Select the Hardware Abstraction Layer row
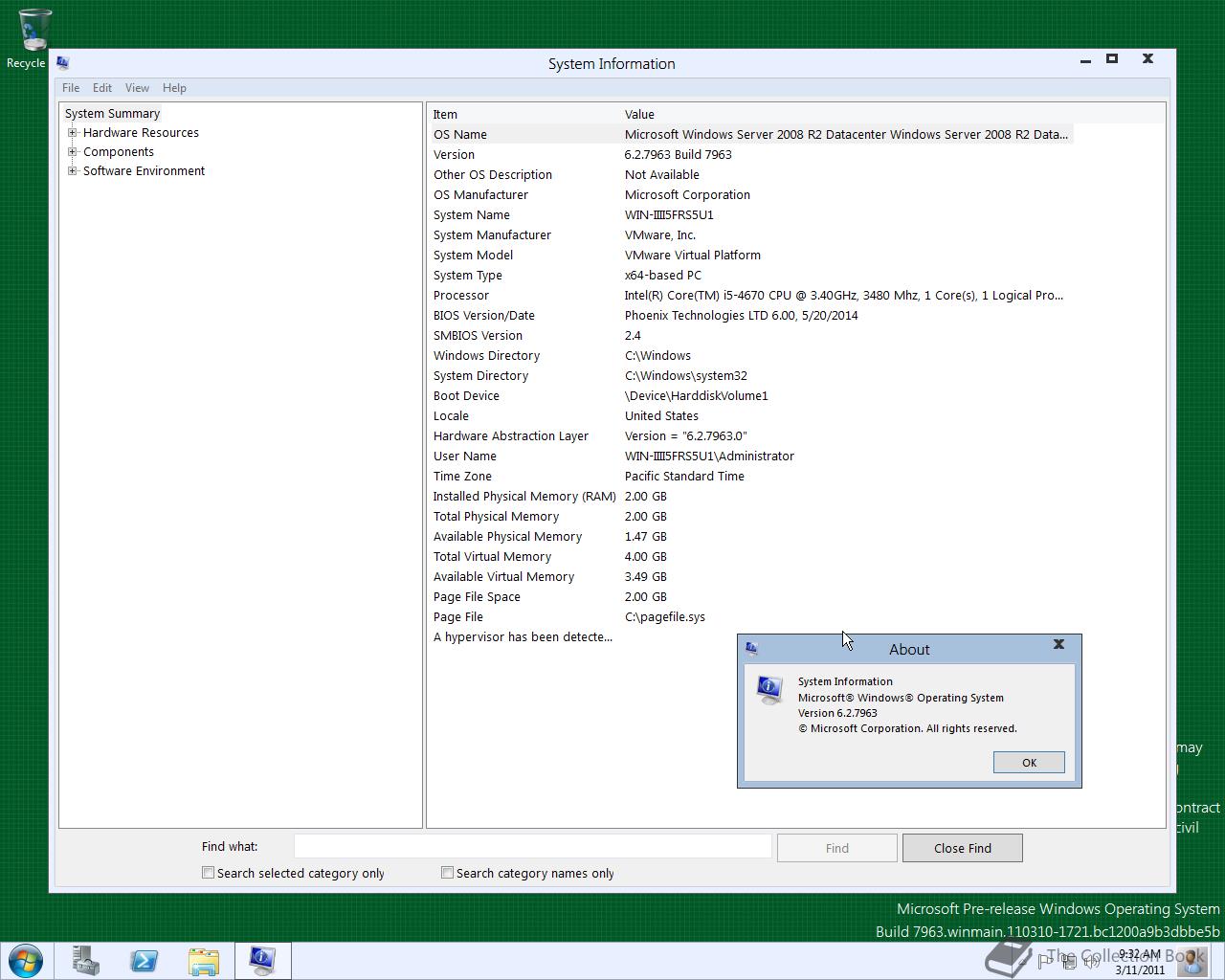This screenshot has height=980, width=1225. 751,436
